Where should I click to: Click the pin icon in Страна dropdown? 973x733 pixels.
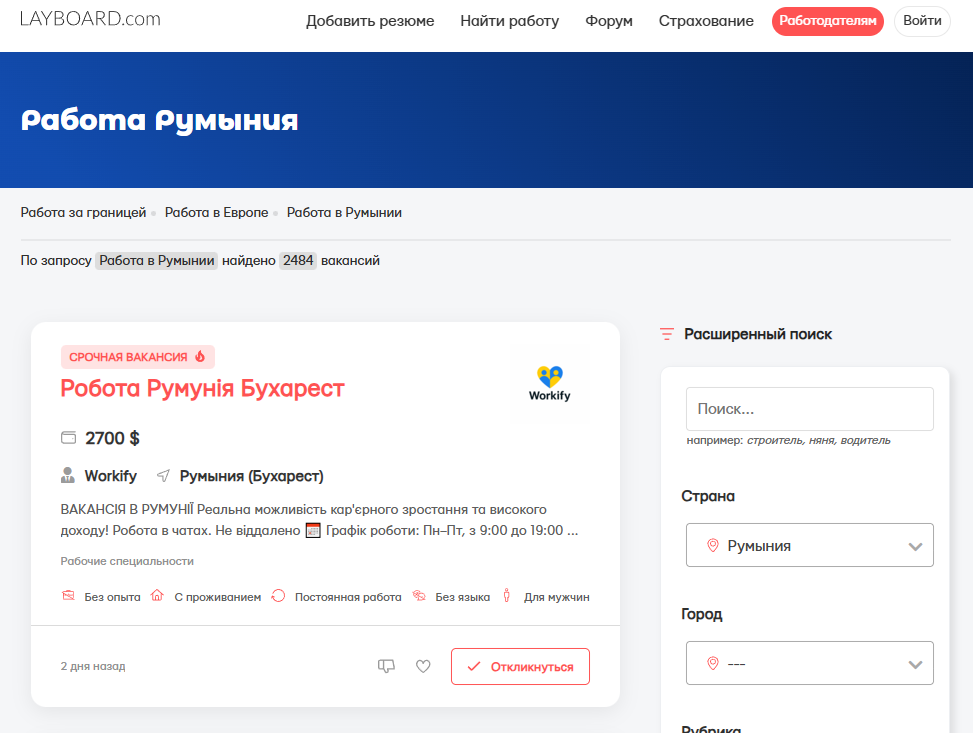713,545
